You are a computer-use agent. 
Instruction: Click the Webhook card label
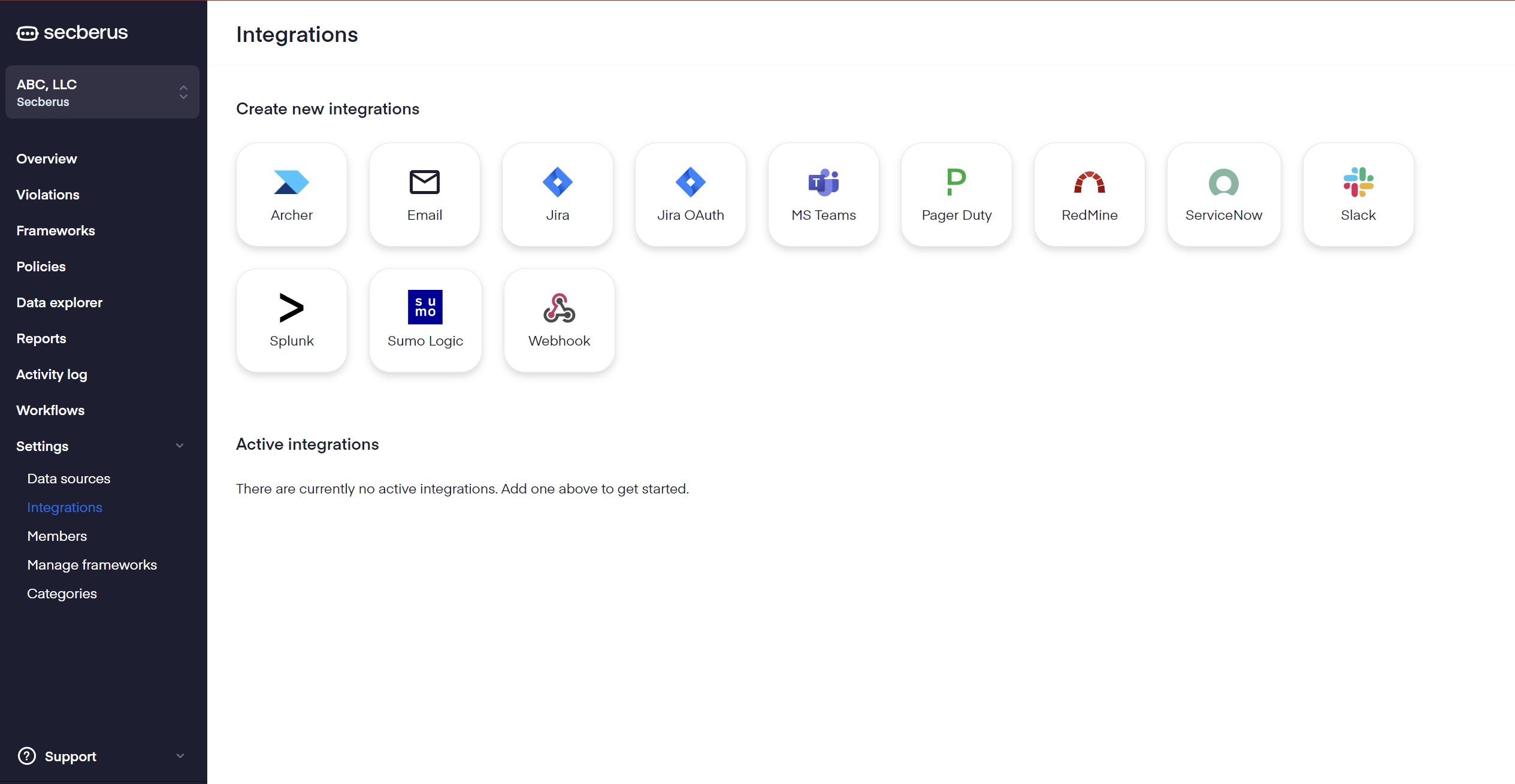[x=560, y=341]
